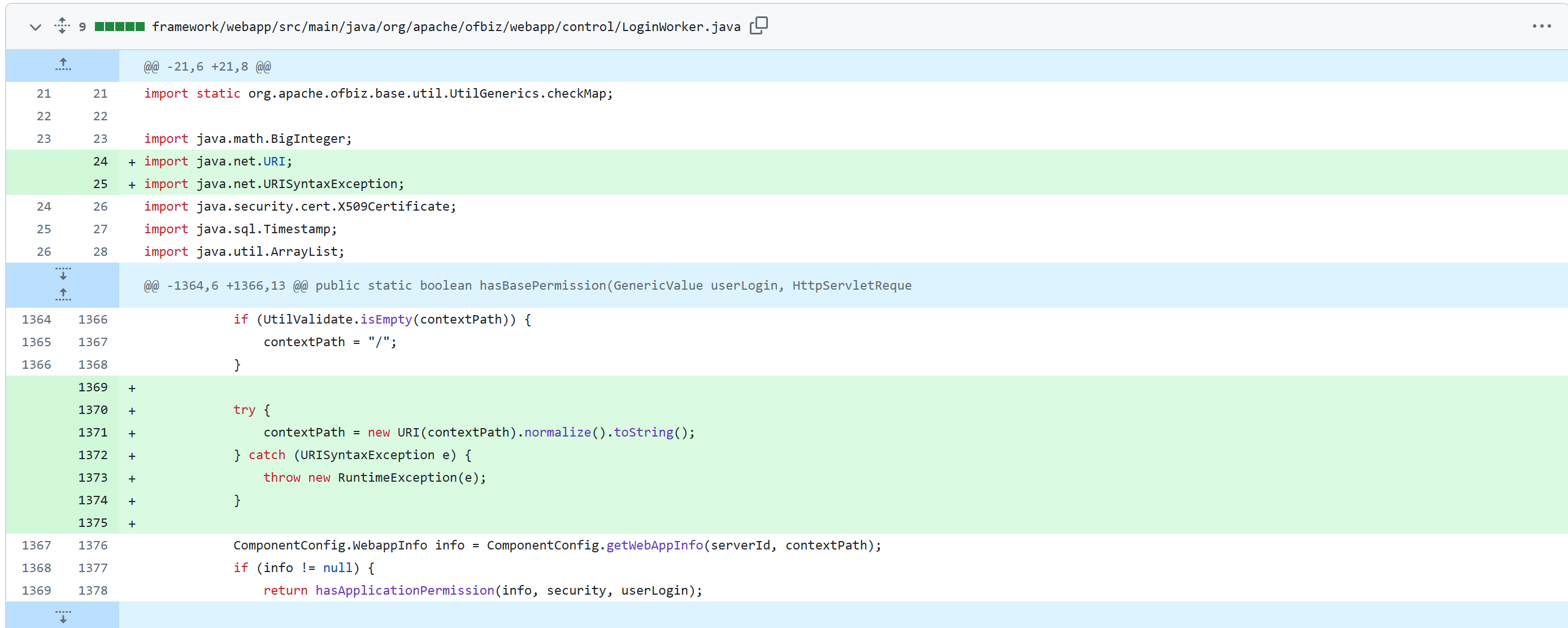Select new line number 1371
1568x628 pixels.
coord(93,432)
